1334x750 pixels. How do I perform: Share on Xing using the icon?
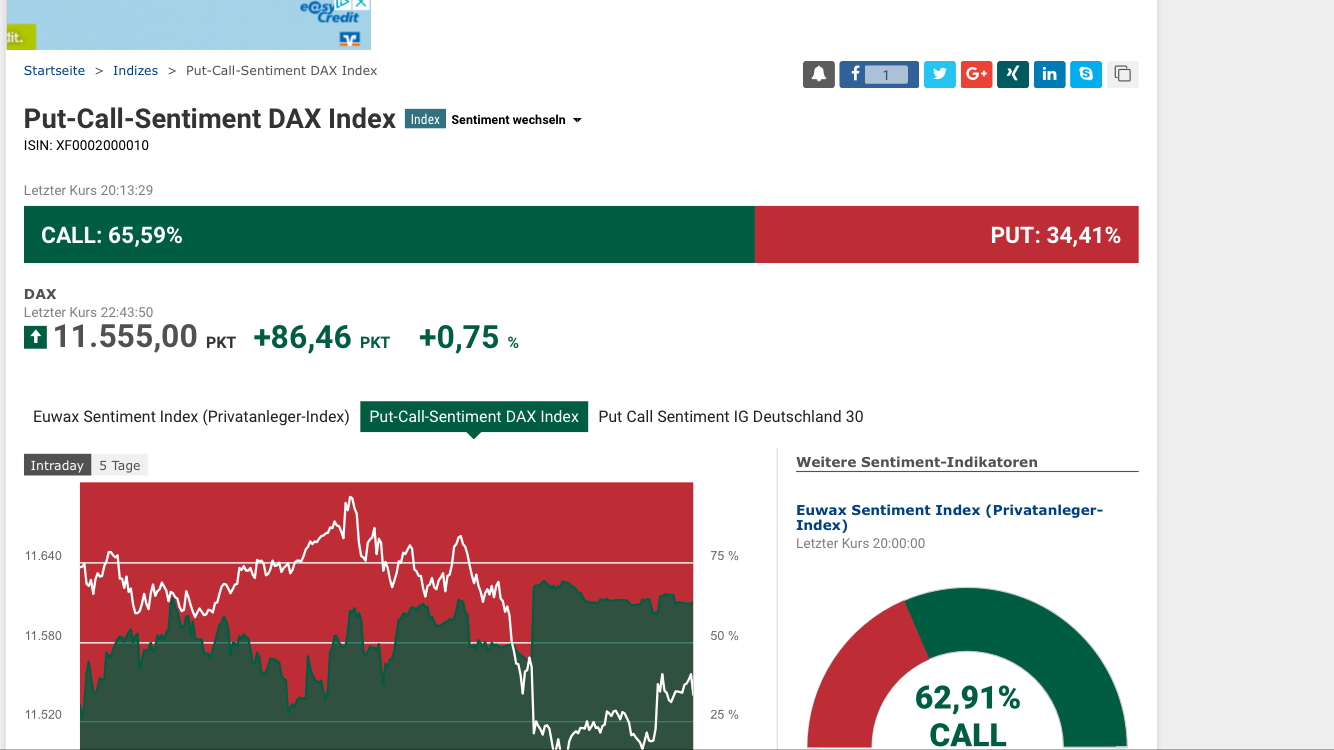tap(1012, 75)
